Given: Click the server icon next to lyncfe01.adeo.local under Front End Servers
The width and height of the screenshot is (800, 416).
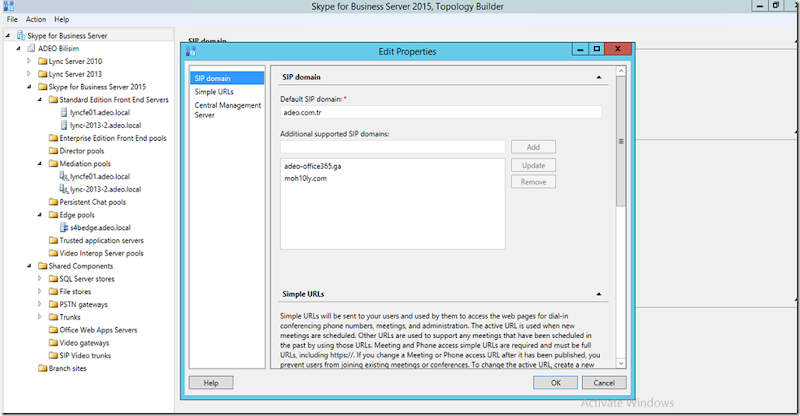Looking at the screenshot, I should pos(64,112).
